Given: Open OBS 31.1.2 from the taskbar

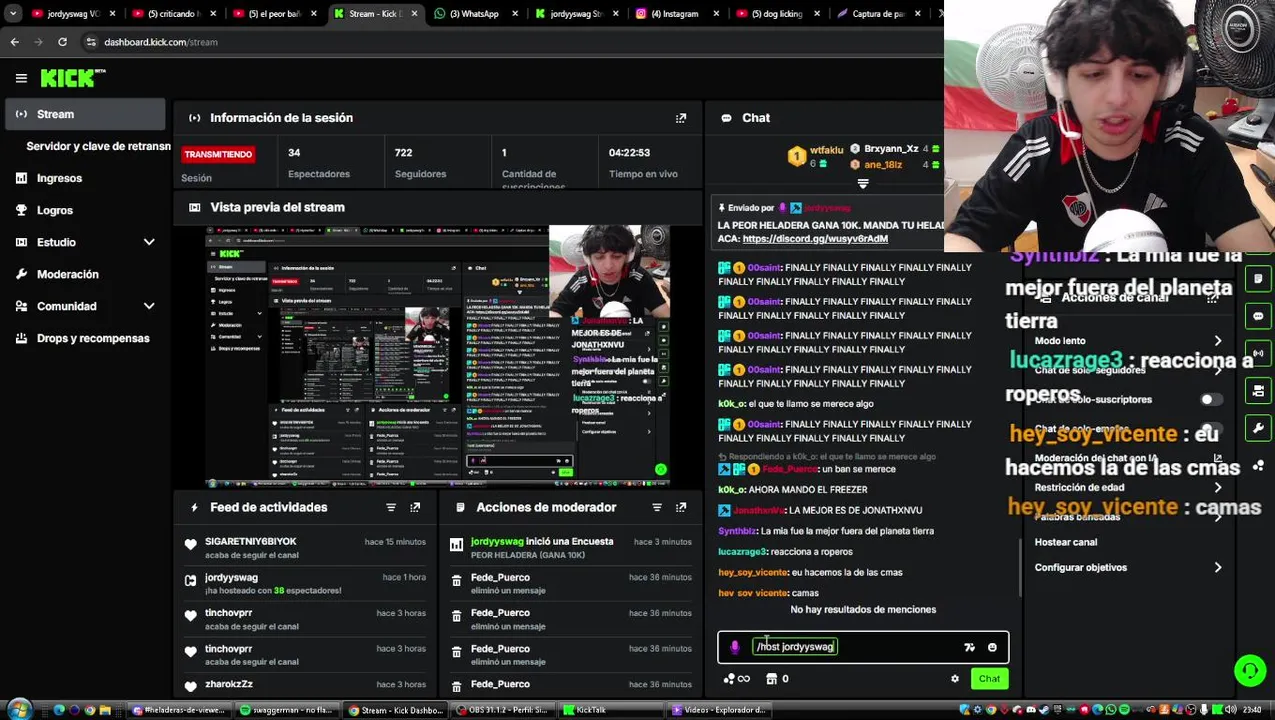Looking at the screenshot, I should 502,710.
